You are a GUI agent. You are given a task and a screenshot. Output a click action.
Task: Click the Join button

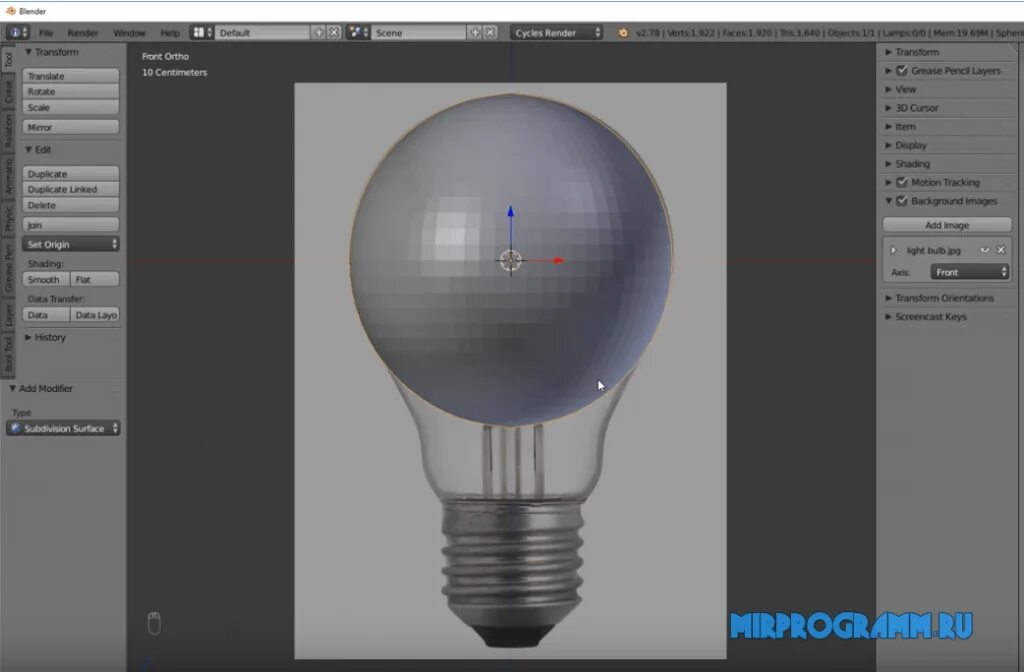click(71, 225)
